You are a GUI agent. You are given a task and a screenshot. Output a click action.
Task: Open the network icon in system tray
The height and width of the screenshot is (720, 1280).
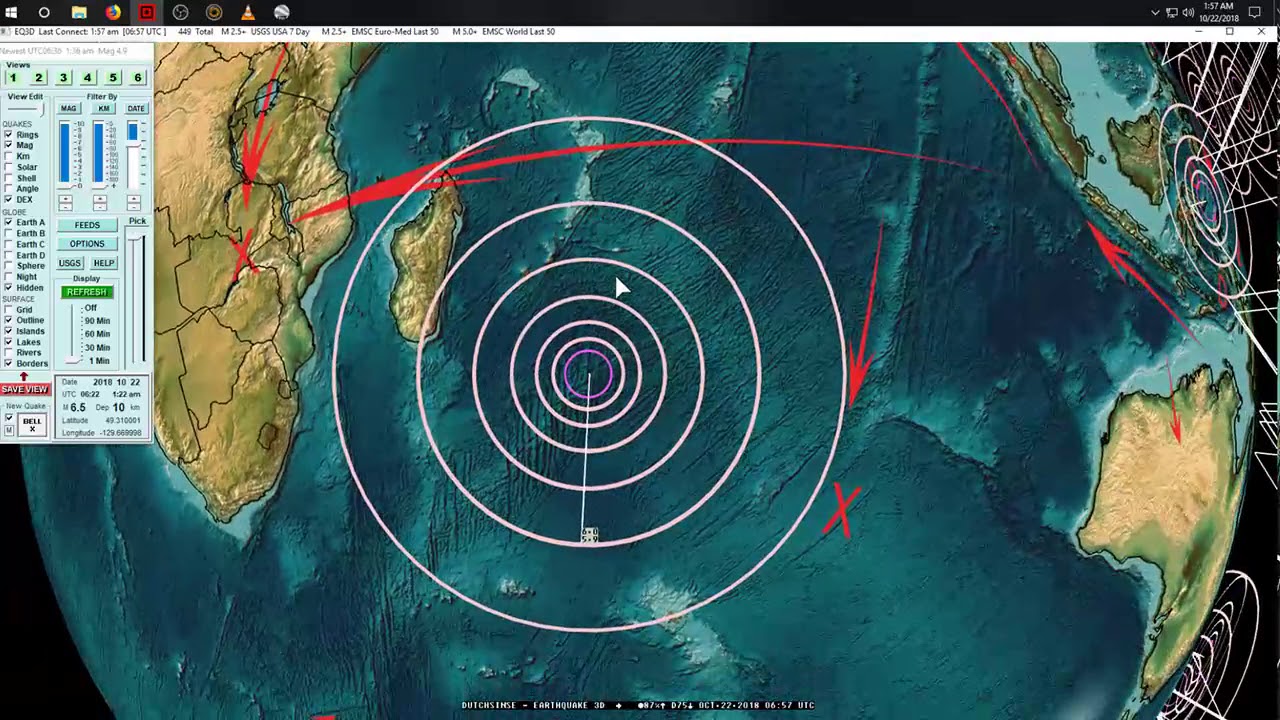(x=1171, y=13)
